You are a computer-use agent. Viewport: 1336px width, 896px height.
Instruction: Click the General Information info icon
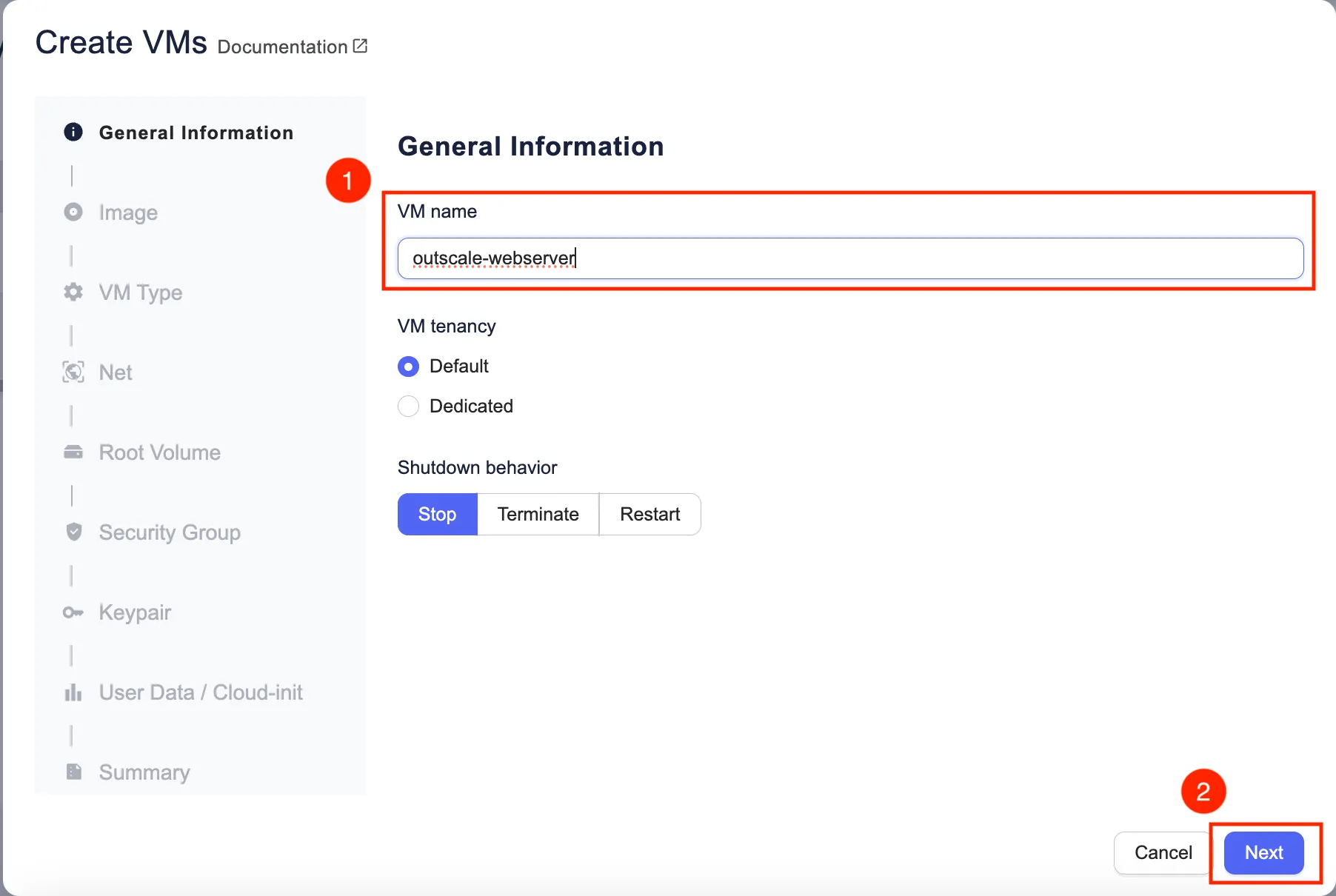click(73, 132)
